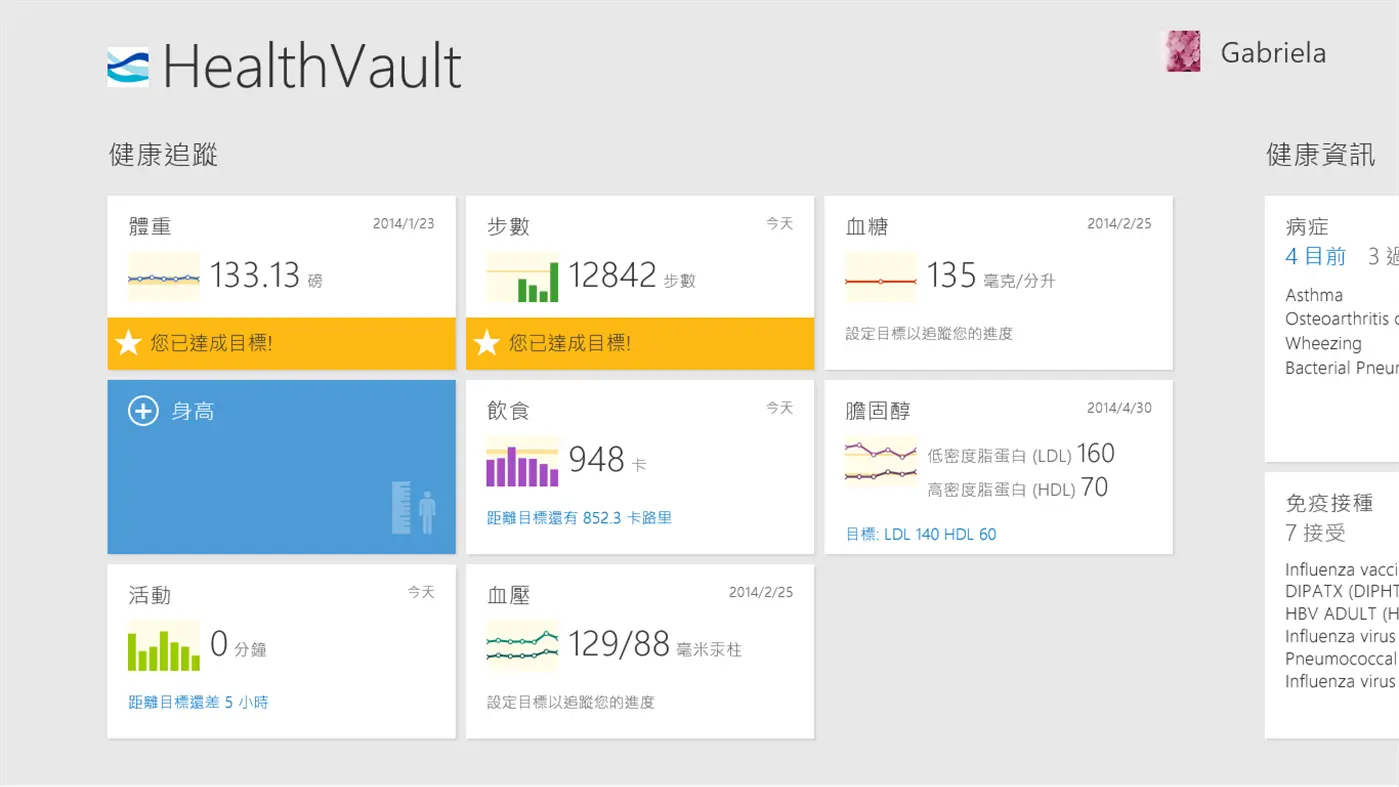Select the 體重 goal achieved banner text
The width and height of the screenshot is (1399, 787).
pyautogui.click(x=212, y=343)
